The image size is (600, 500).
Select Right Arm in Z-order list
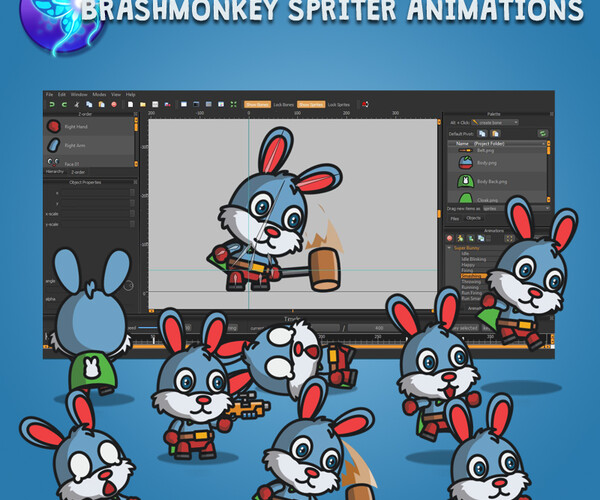[x=90, y=145]
